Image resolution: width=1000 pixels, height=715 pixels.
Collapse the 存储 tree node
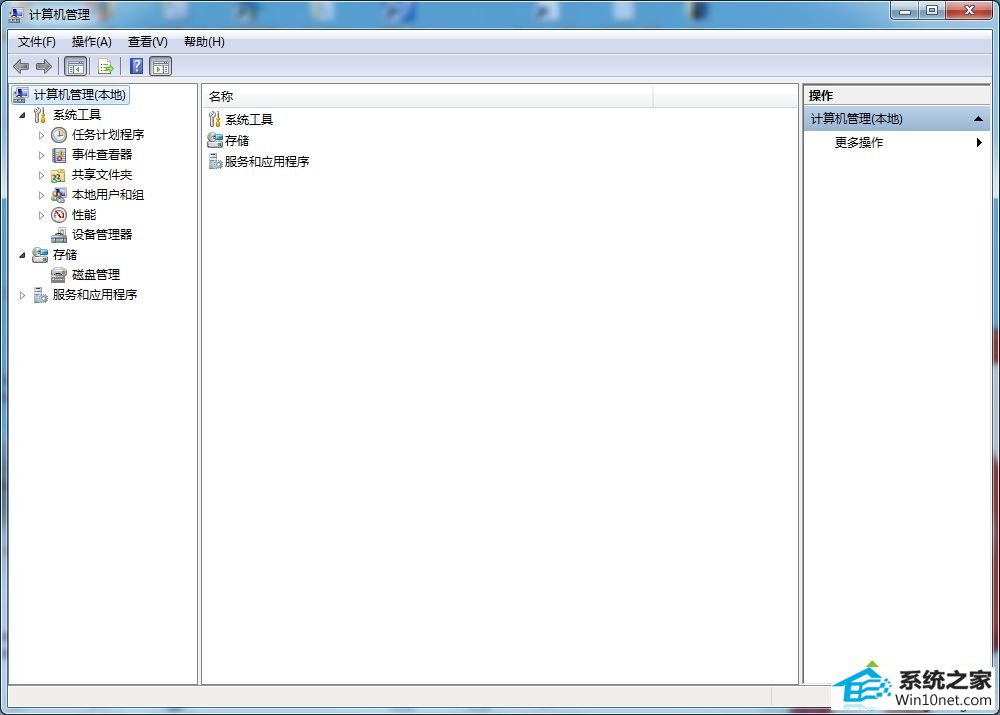click(x=23, y=255)
